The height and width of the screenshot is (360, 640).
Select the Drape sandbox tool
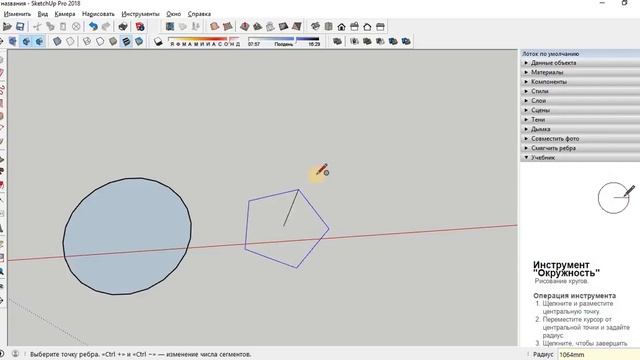pos(270,27)
